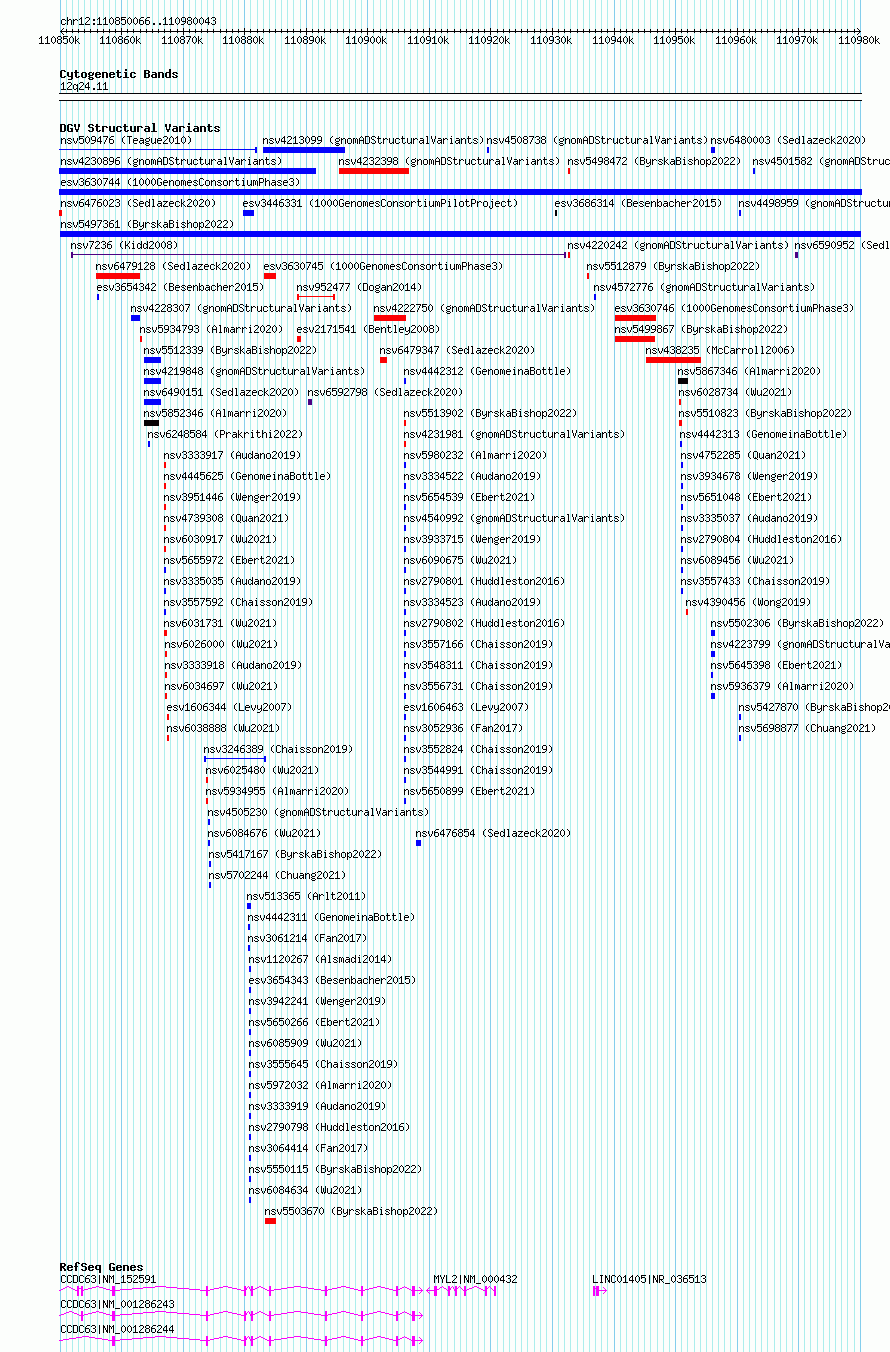The width and height of the screenshot is (890, 1352).
Task: Open variant nsv5650899 (Ebert2021)
Action: point(469,791)
